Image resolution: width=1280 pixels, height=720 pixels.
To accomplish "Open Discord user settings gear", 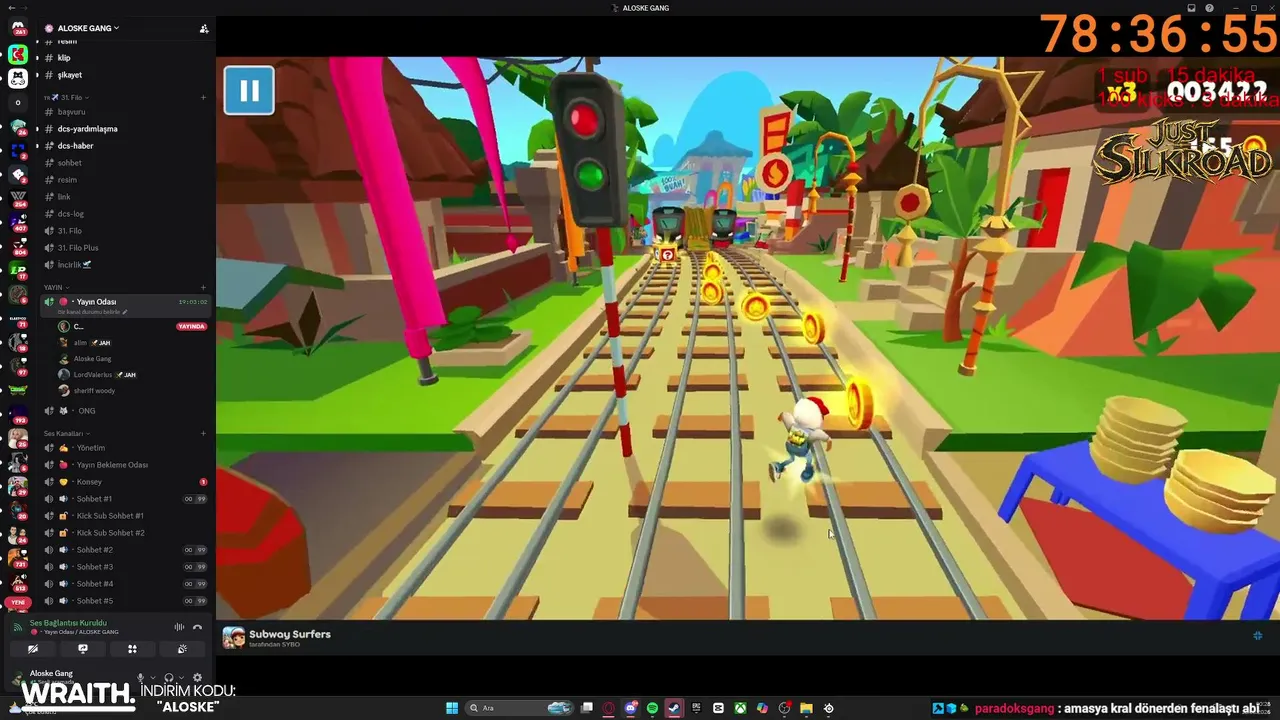I will tap(197, 677).
